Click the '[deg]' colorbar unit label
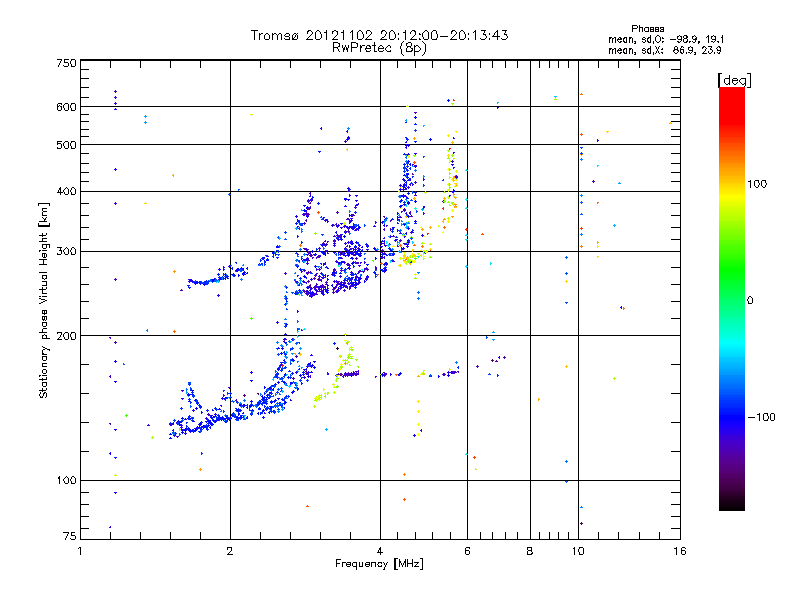The height and width of the screenshot is (600, 800). click(x=734, y=80)
